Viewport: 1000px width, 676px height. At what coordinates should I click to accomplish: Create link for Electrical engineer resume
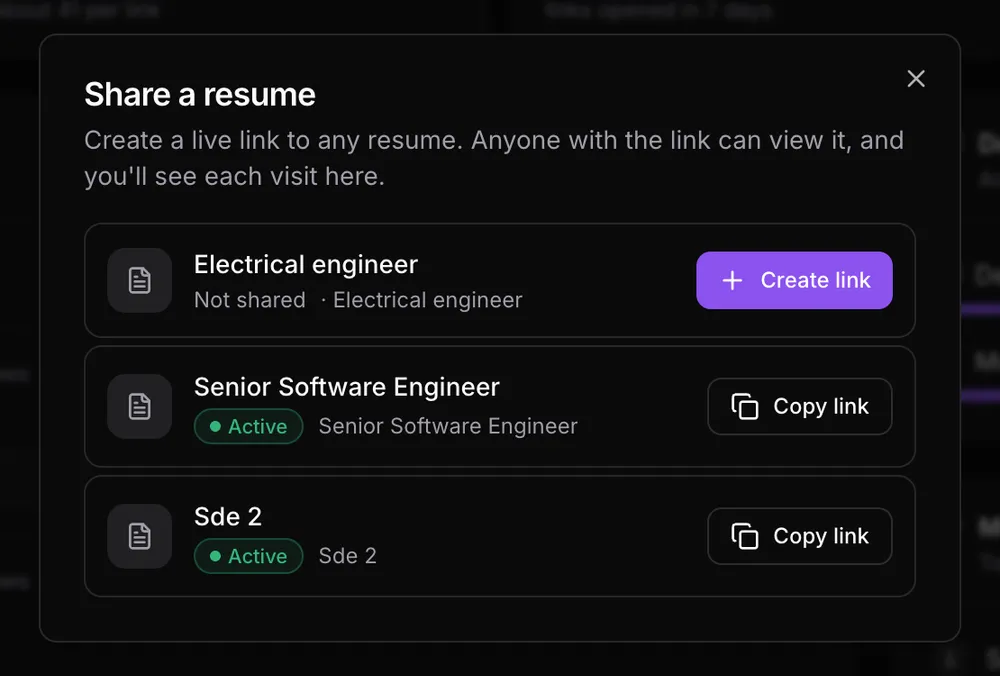tap(794, 280)
